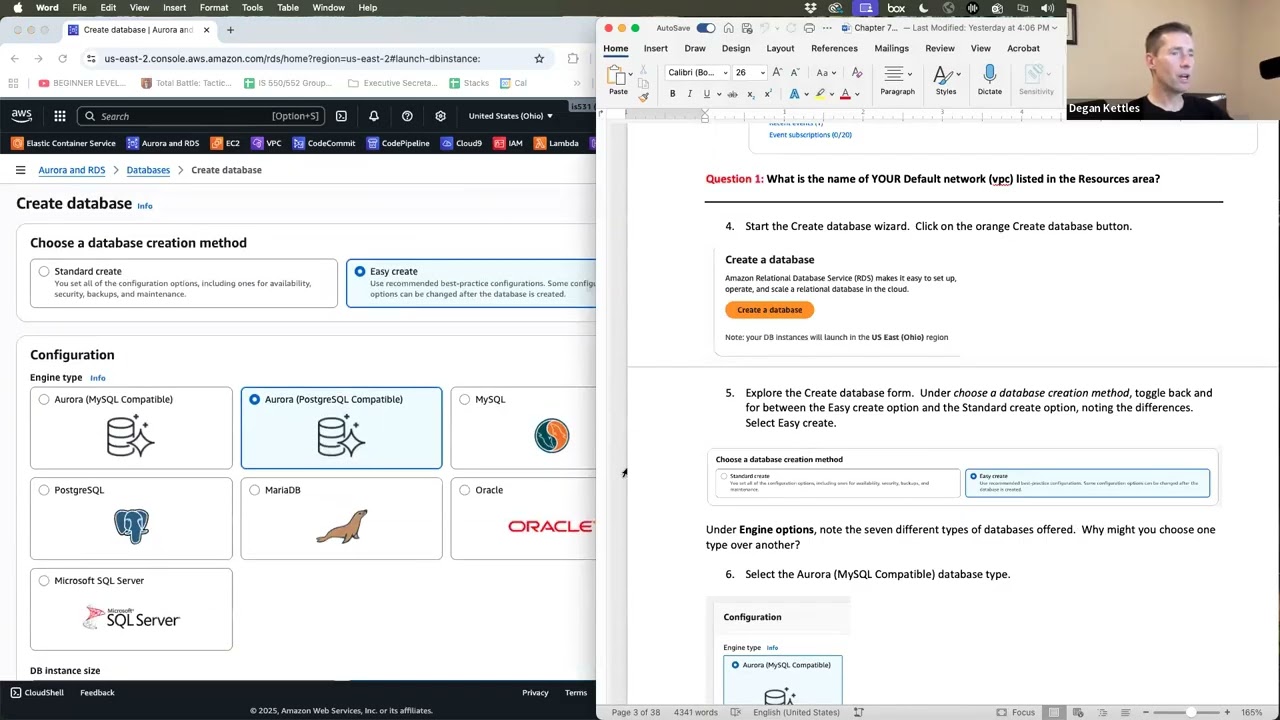This screenshot has height=720, width=1280.
Task: Open the AWS side navigation hamburger menu
Action: coord(20,170)
